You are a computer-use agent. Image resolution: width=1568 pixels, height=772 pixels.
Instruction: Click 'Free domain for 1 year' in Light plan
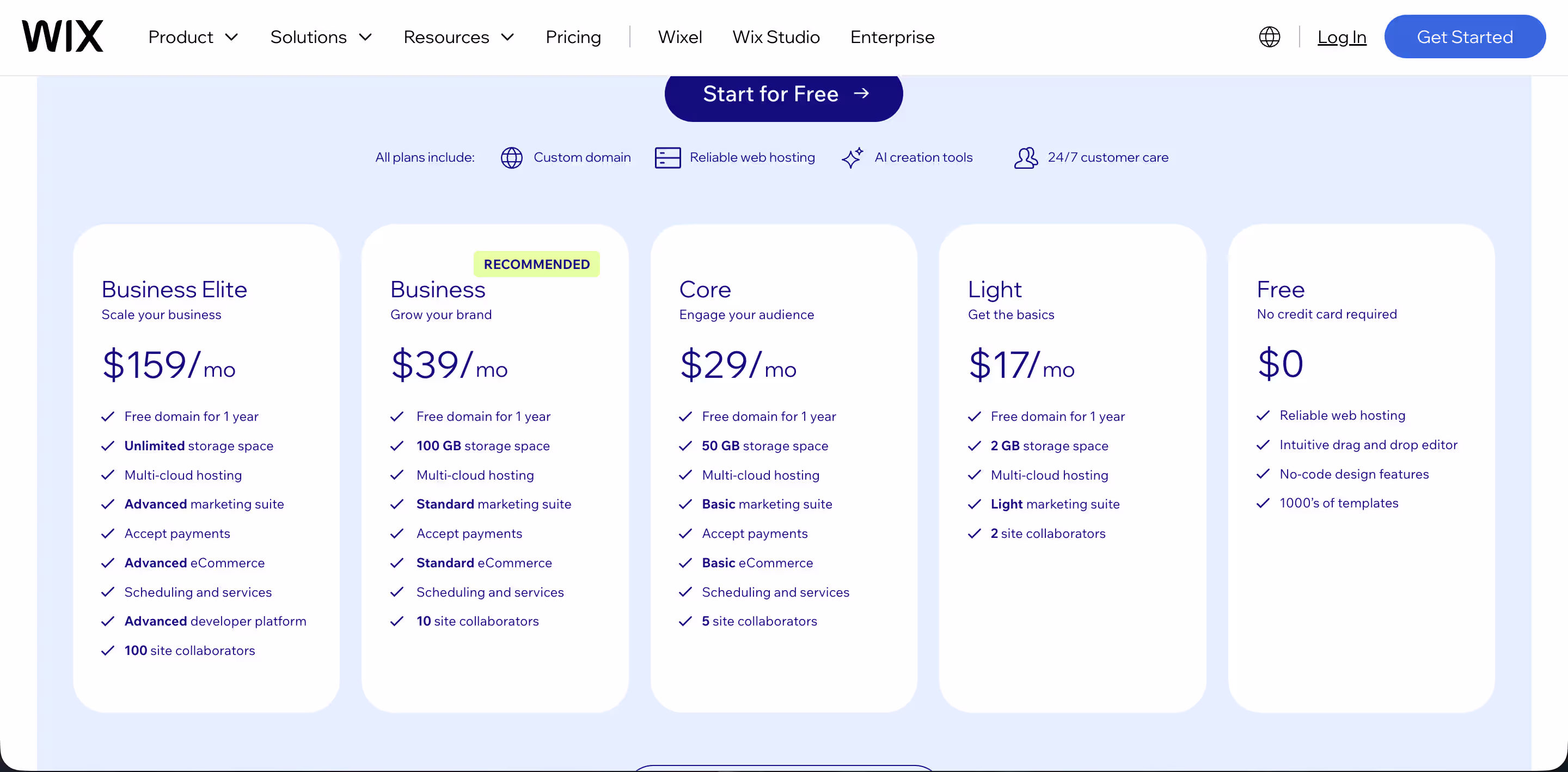tap(1057, 417)
